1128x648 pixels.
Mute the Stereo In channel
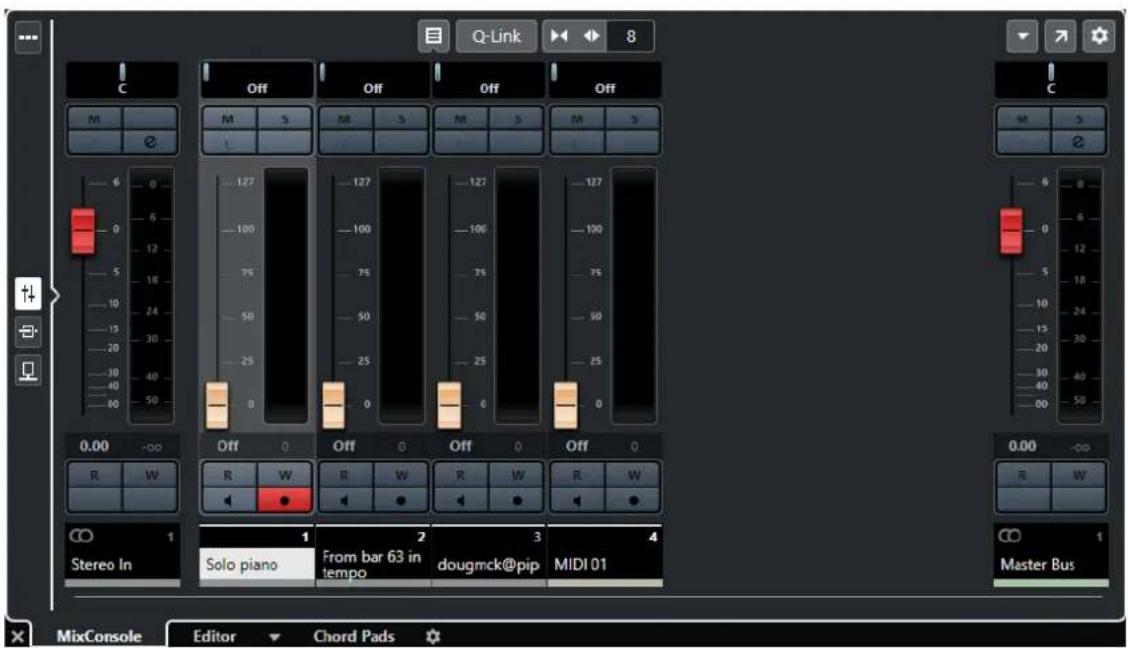(95, 119)
